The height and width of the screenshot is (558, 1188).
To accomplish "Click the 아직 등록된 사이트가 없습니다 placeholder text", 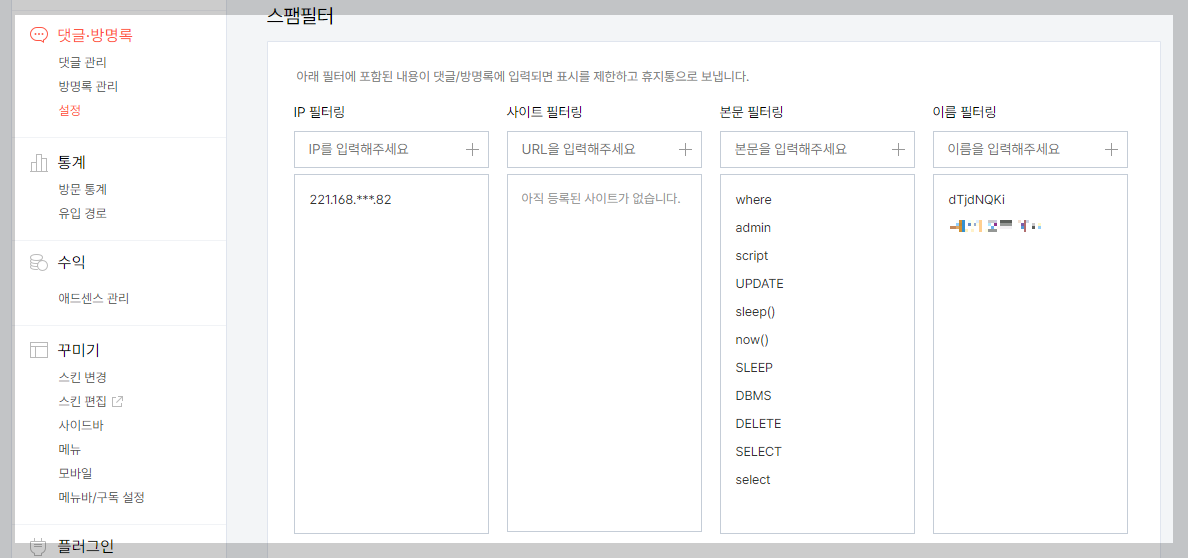I will click(x=602, y=199).
